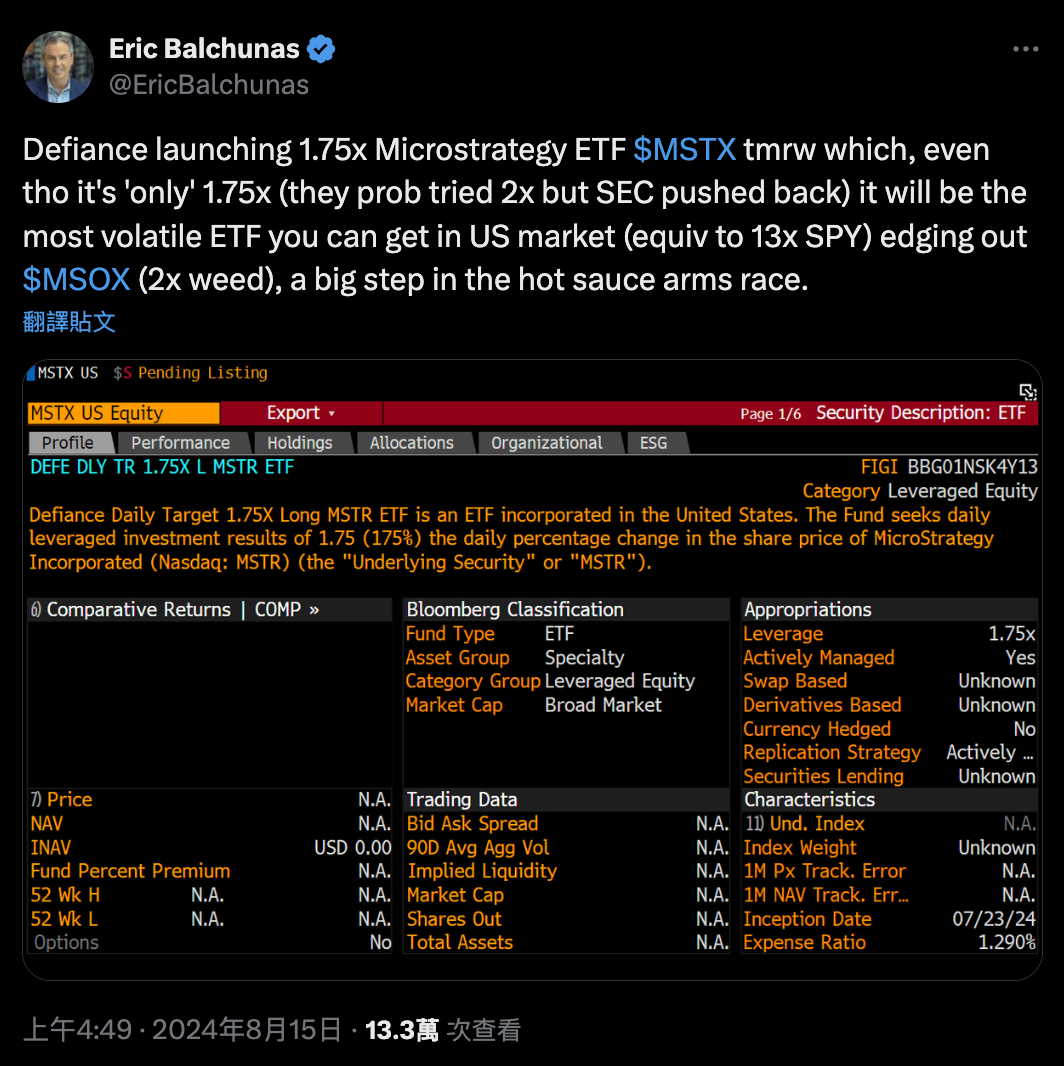This screenshot has width=1064, height=1066.
Task: Open the tweet's three-dot more menu
Action: [x=1025, y=49]
